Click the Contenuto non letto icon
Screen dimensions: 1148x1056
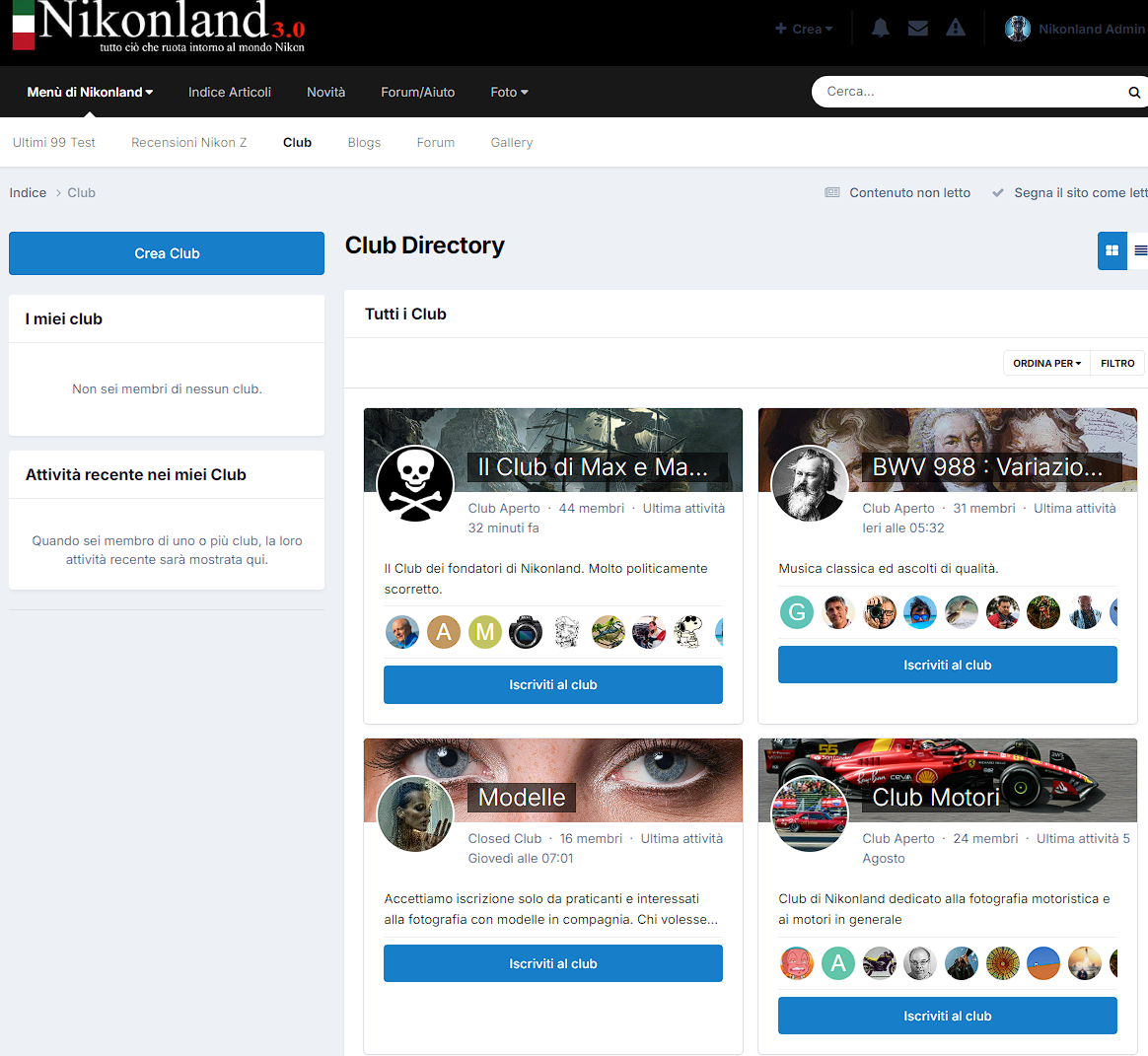832,192
